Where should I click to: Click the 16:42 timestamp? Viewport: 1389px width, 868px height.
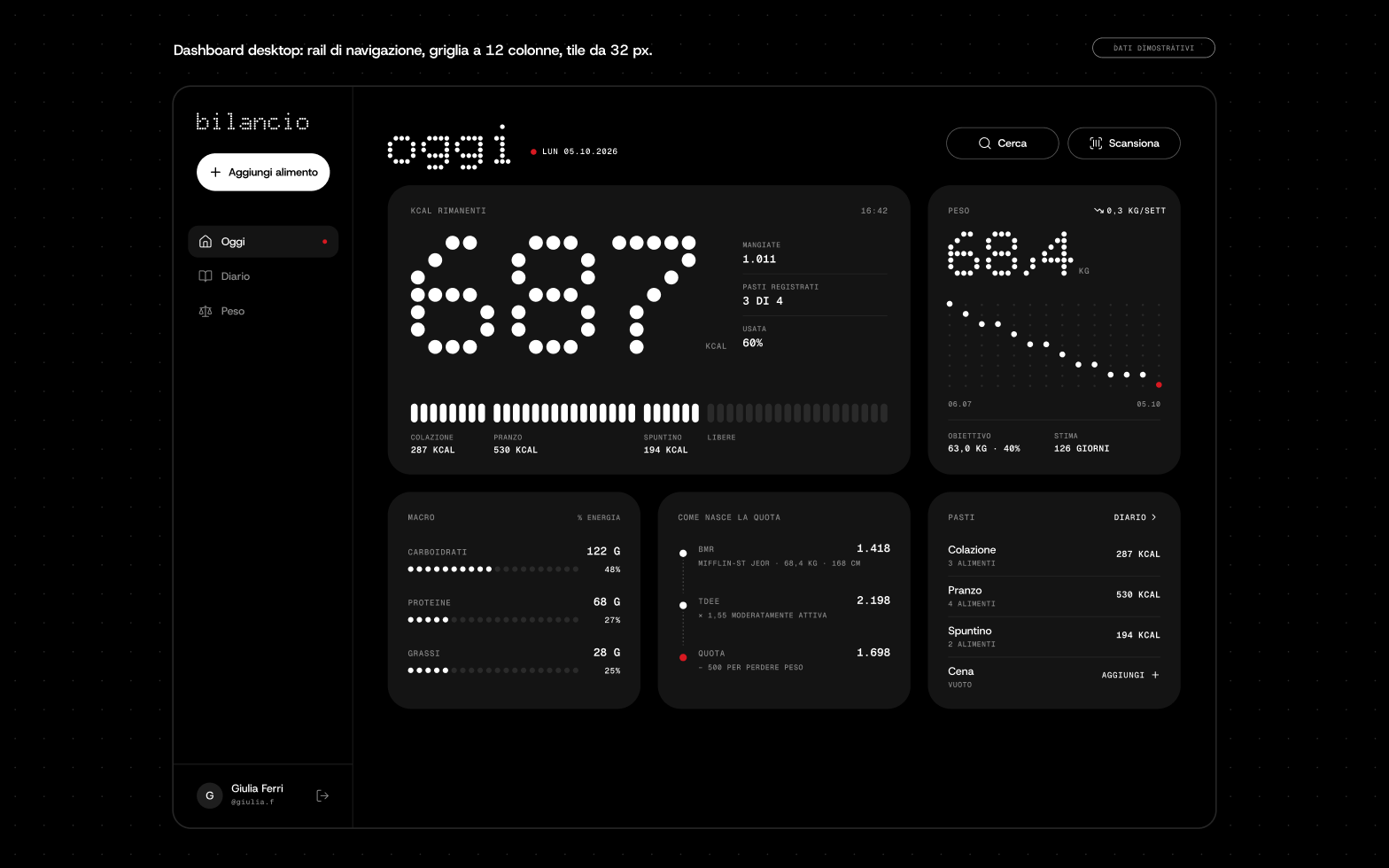pos(874,211)
